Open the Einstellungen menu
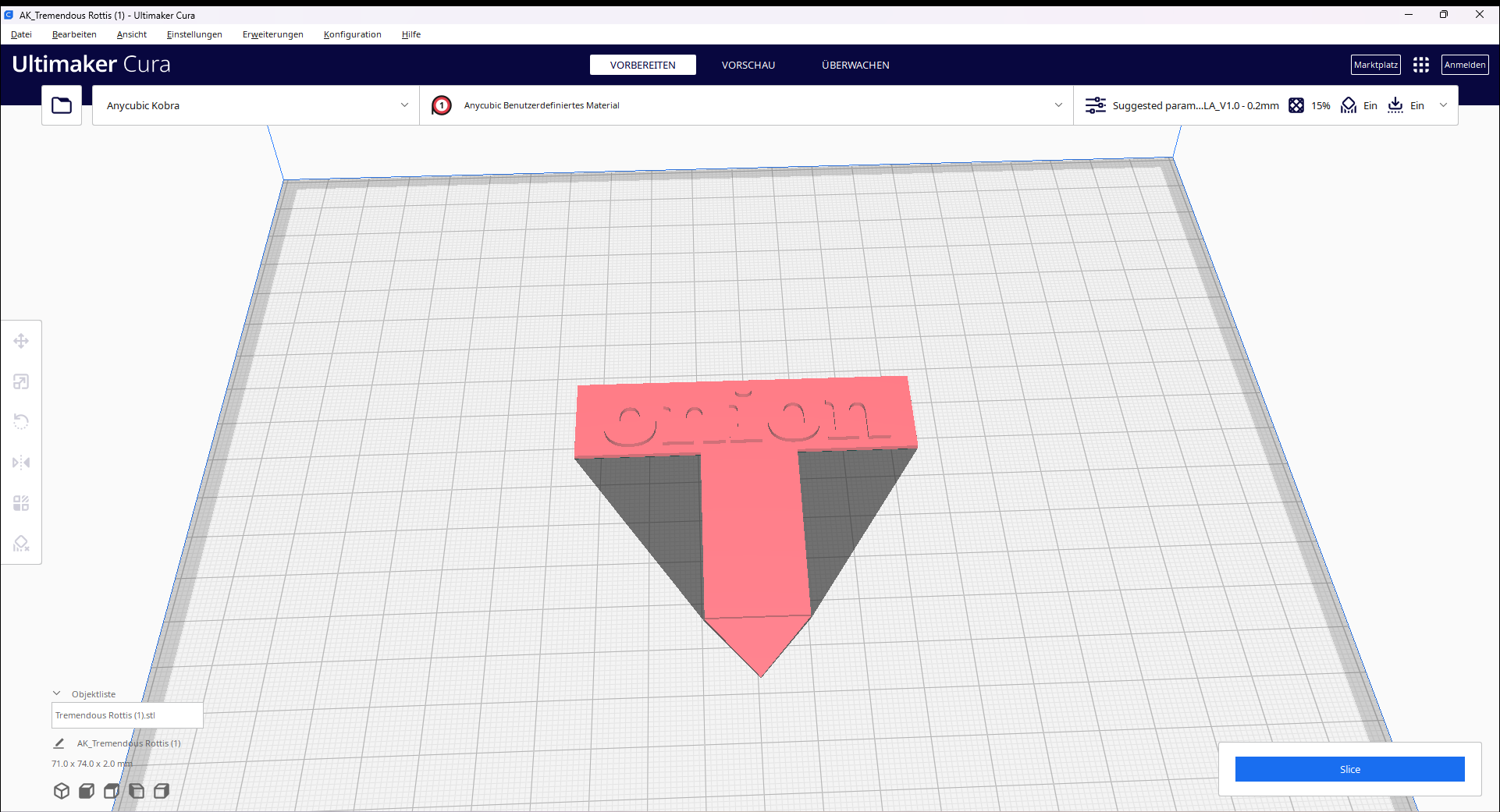 (194, 34)
